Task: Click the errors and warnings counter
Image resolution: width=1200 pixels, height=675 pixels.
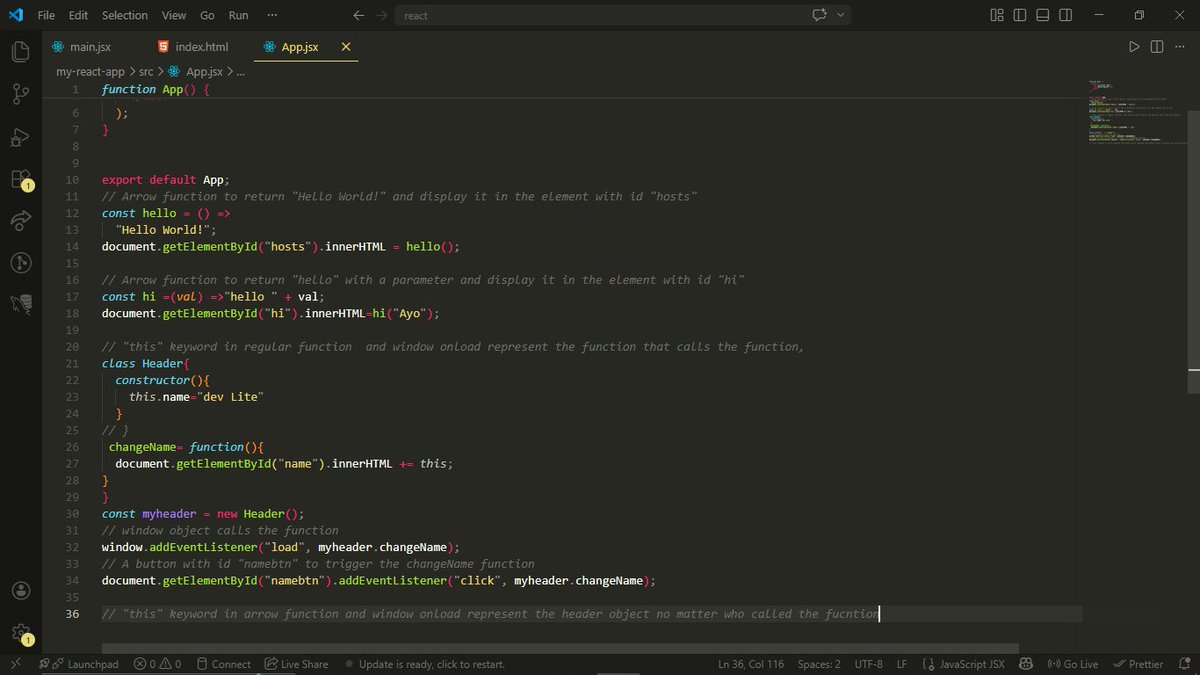Action: pos(158,664)
